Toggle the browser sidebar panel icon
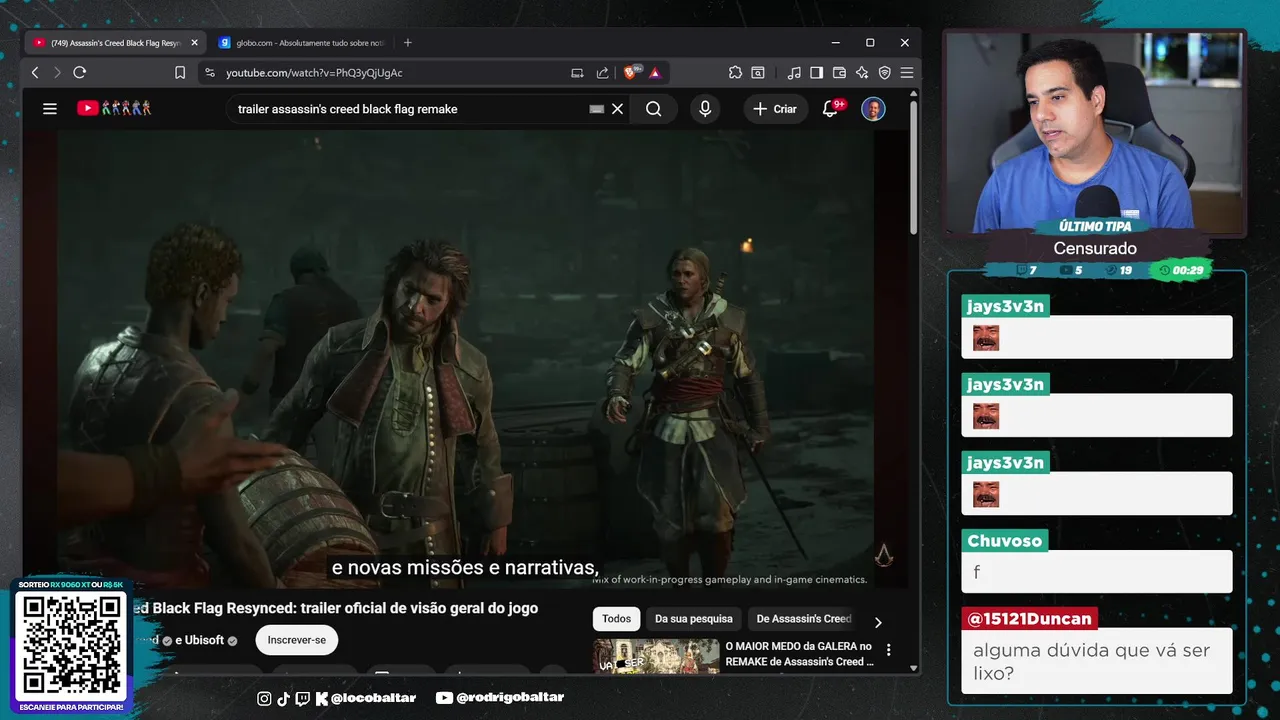Screen dimensions: 1280x720 [x=816, y=72]
